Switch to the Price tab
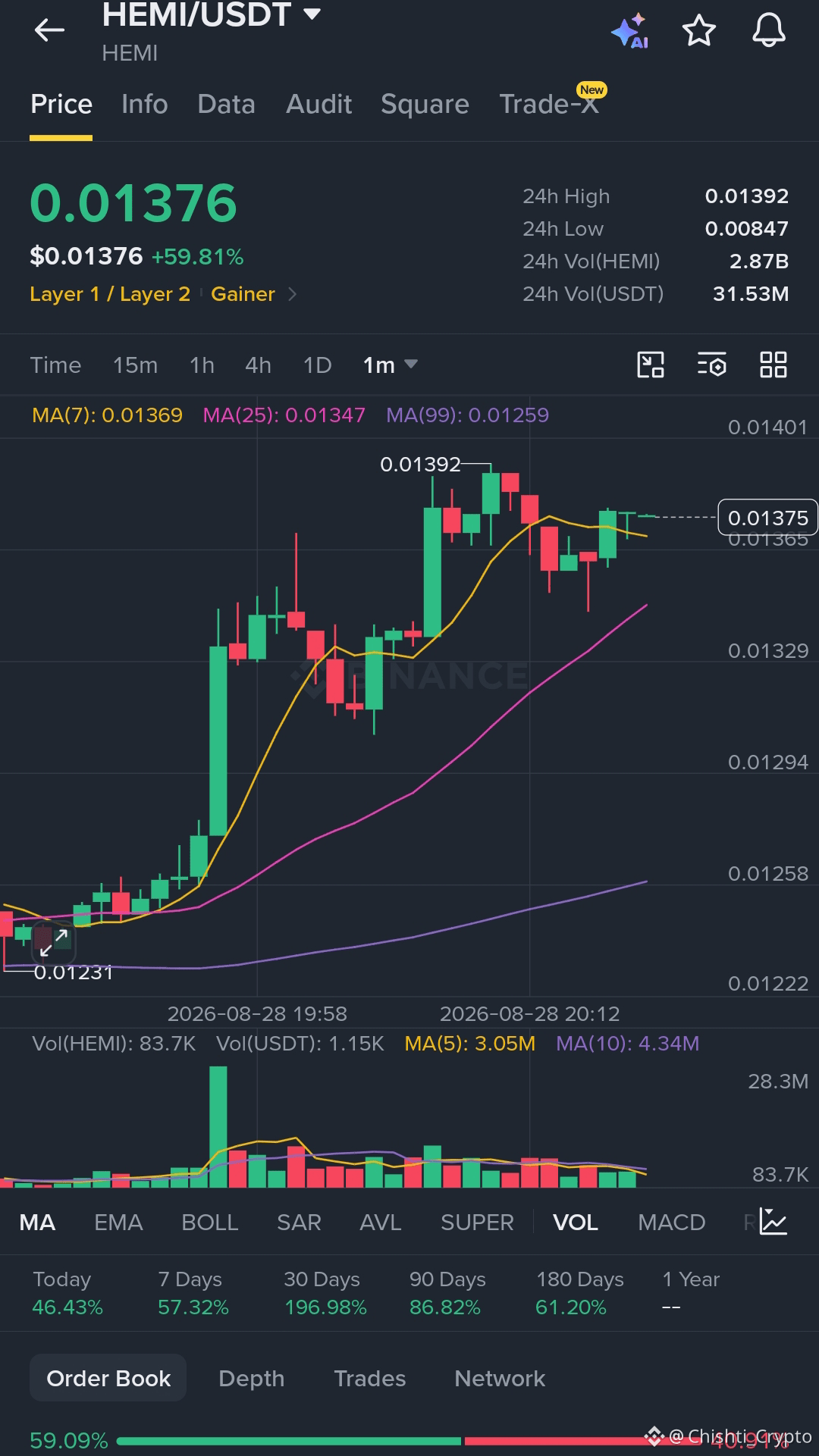Viewport: 819px width, 1456px height. pos(61,104)
